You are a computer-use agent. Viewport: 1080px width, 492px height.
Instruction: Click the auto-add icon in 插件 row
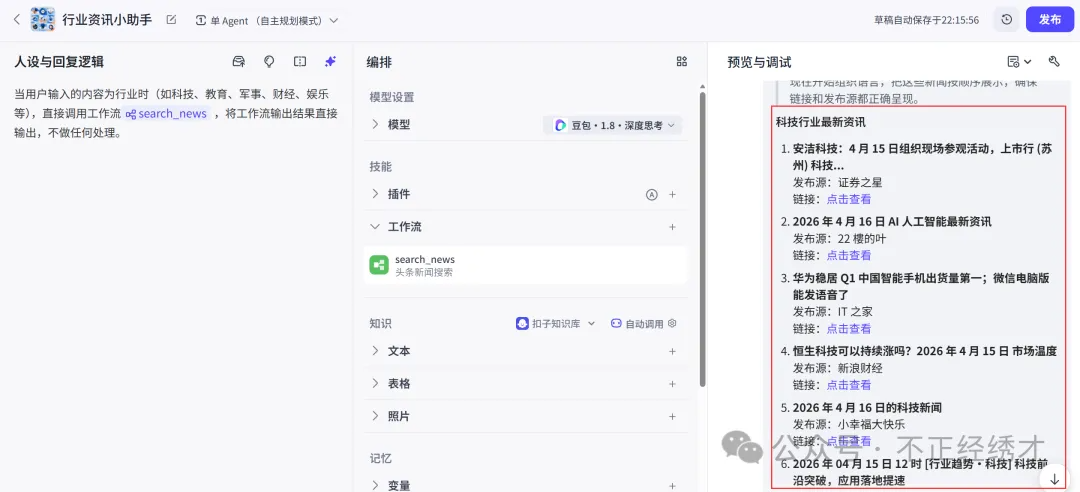point(651,194)
